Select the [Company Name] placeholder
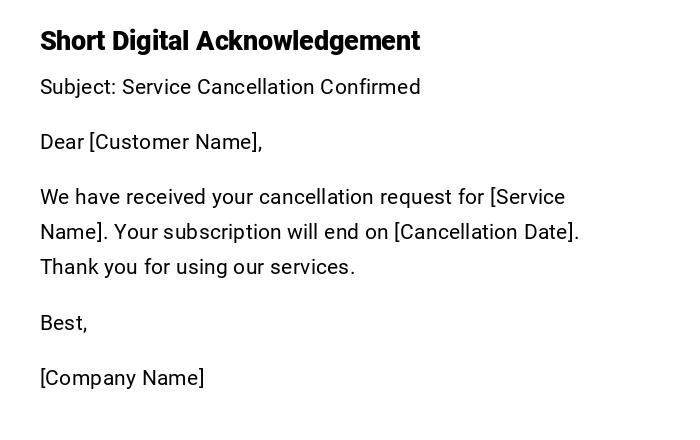 122,378
